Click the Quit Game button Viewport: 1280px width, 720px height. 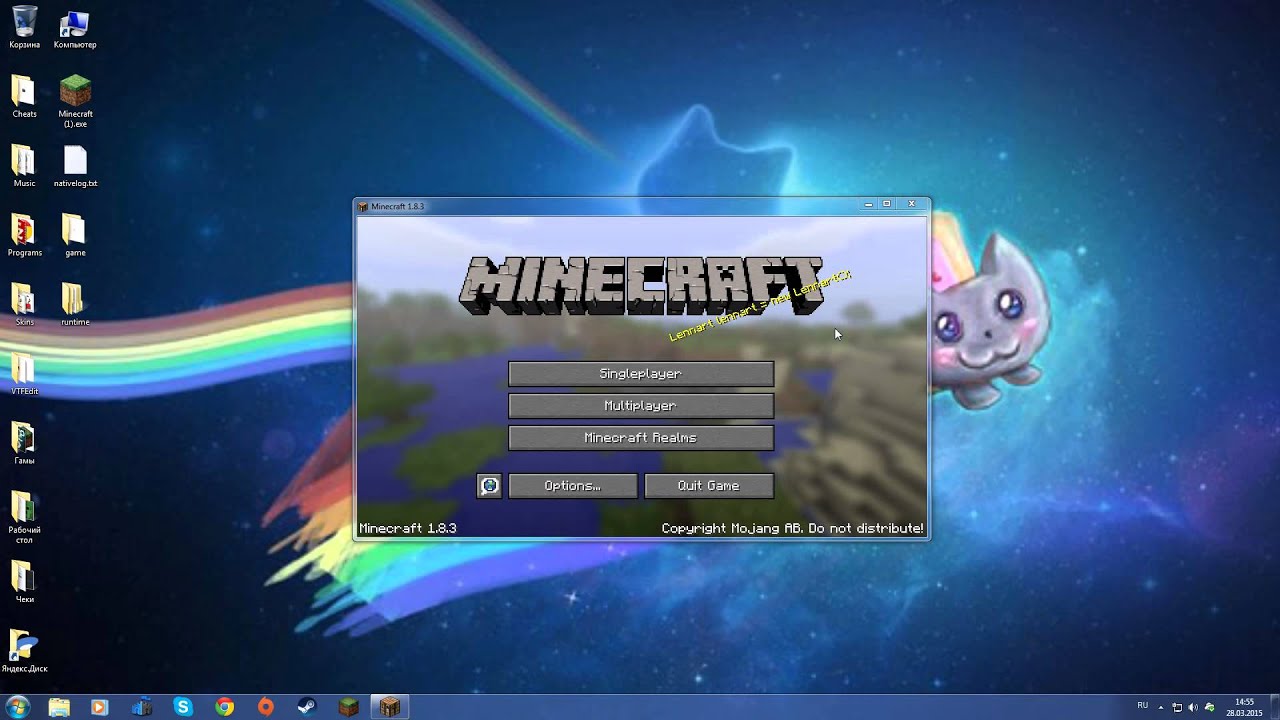click(709, 486)
